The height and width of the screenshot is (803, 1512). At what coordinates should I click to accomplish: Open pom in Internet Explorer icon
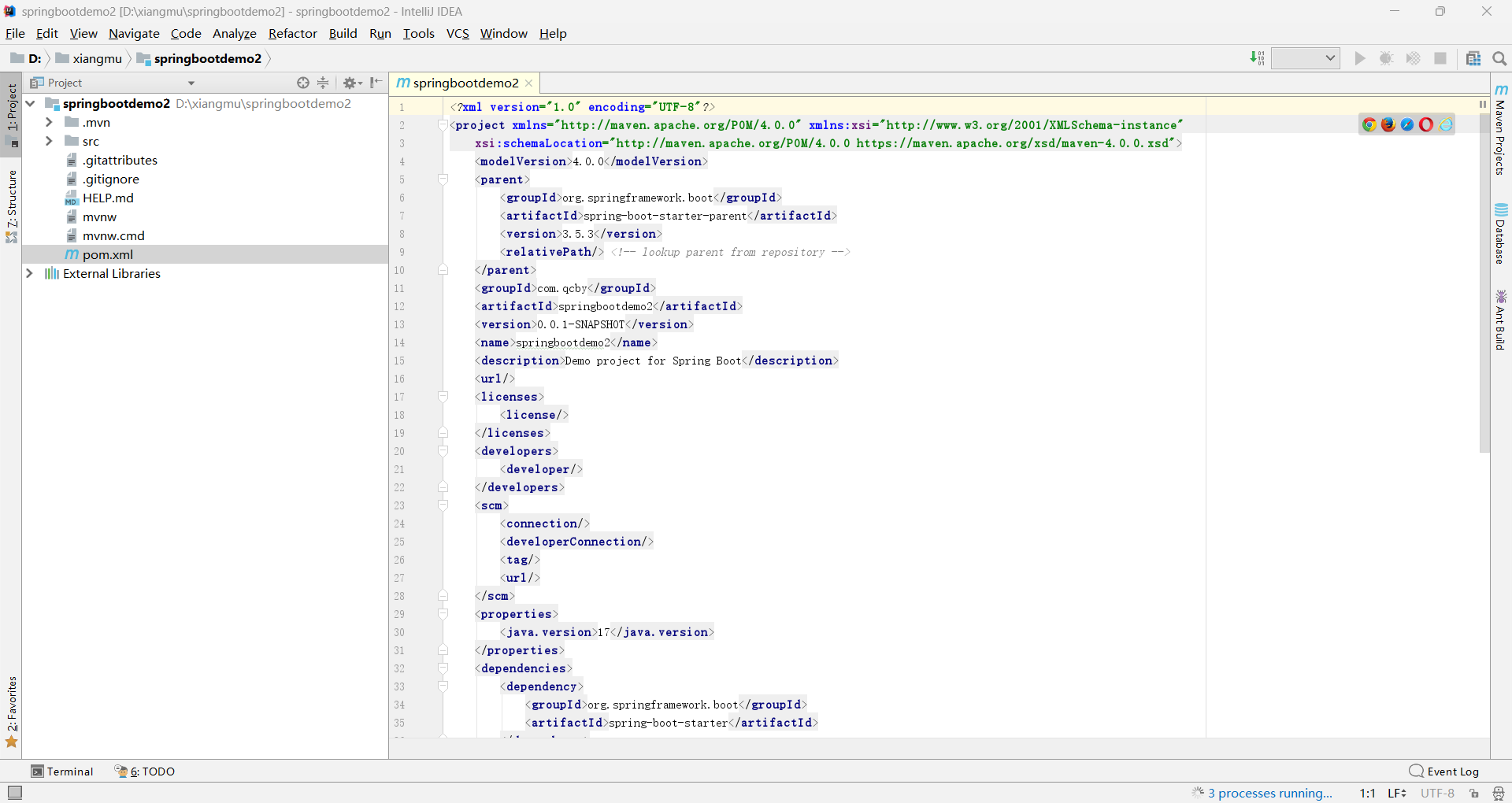coord(1446,124)
